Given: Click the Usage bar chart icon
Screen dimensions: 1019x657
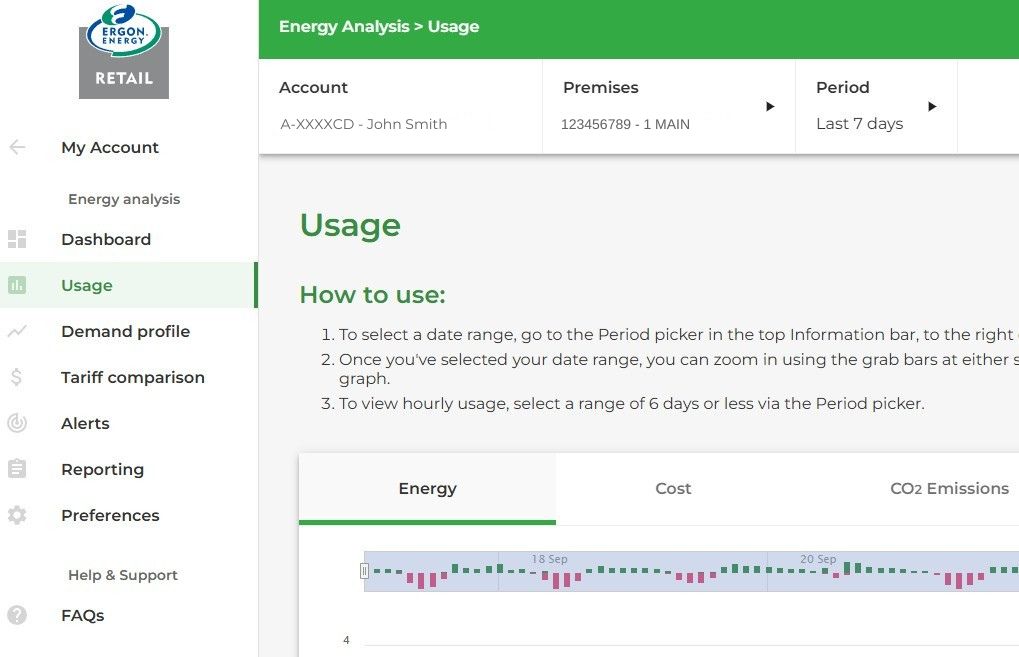Looking at the screenshot, I should tap(16, 285).
